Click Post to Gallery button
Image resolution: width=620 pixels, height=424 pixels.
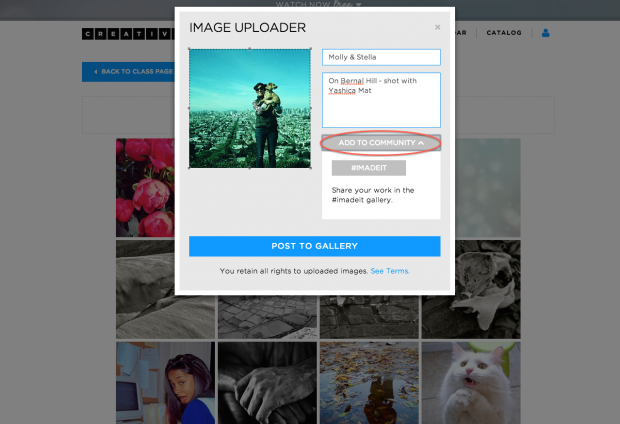[314, 246]
